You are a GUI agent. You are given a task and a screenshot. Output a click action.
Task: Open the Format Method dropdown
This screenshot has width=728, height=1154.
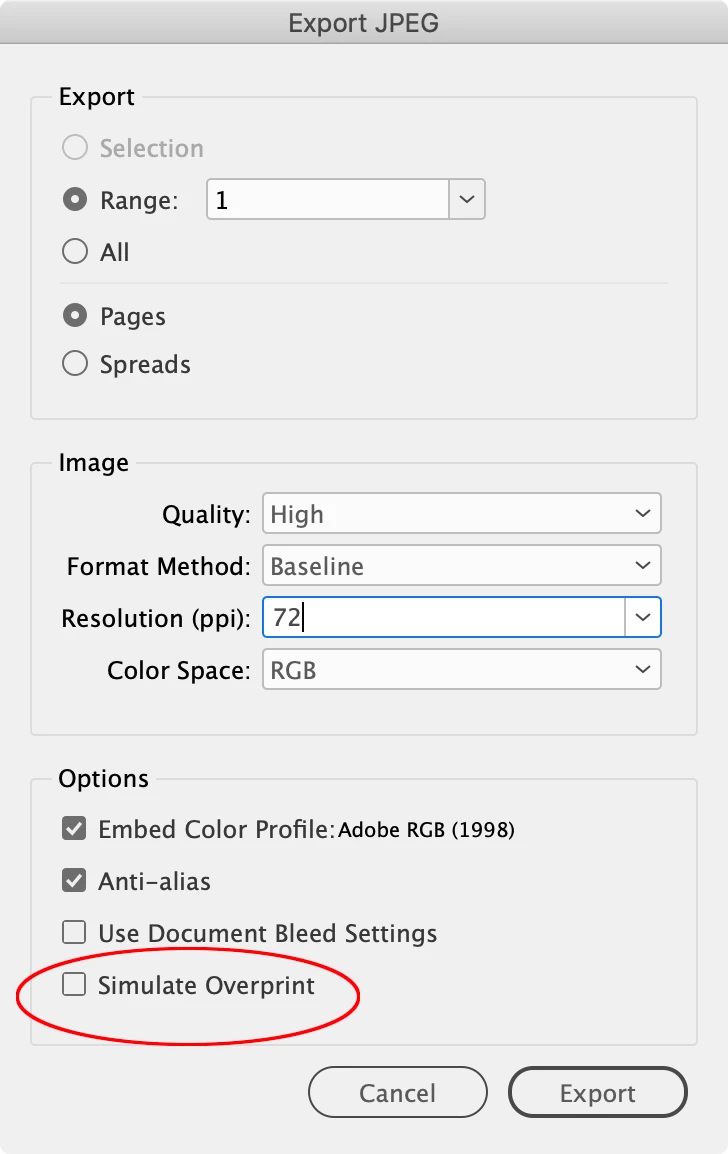461,567
